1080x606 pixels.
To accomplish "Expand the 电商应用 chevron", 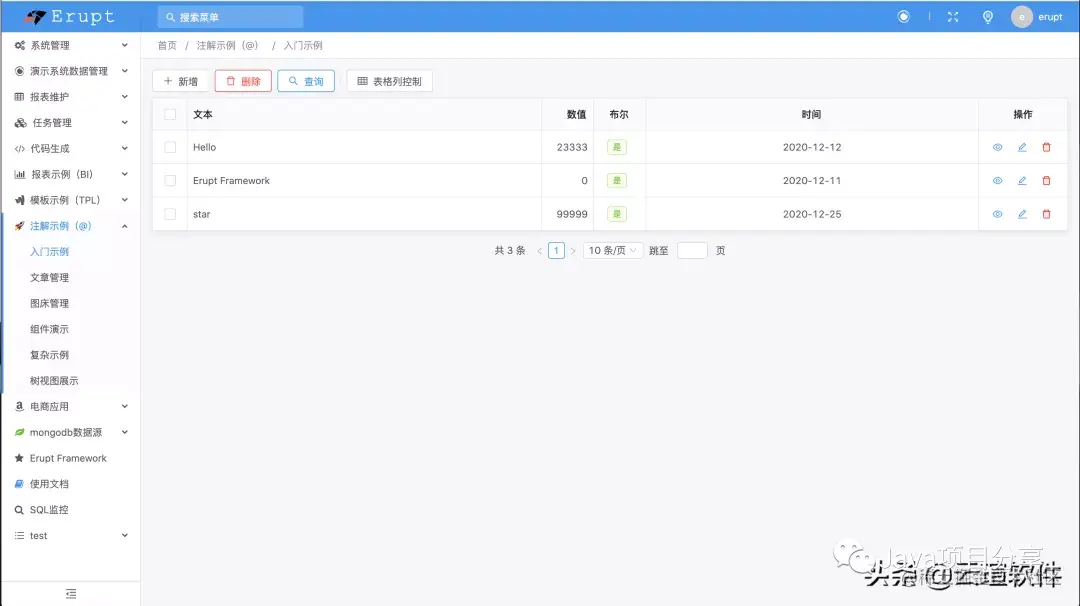I will click(x=125, y=406).
